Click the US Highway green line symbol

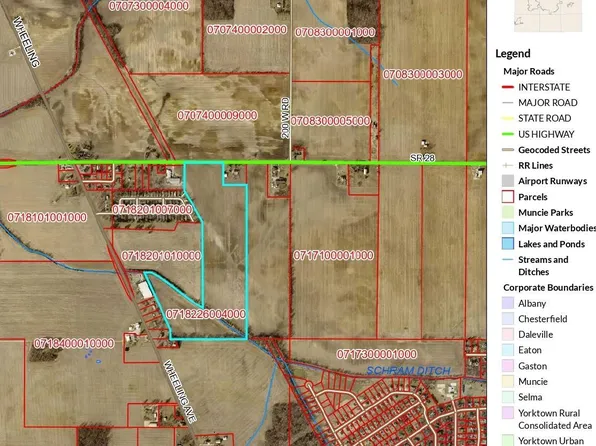(x=507, y=134)
